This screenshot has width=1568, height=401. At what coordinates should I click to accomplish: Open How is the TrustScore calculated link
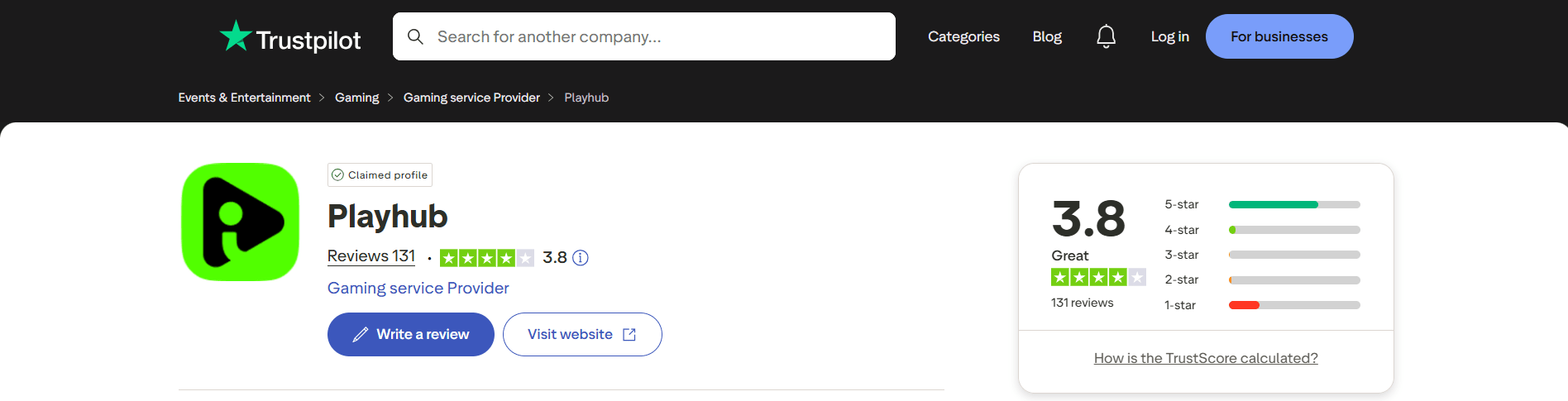point(1206,358)
